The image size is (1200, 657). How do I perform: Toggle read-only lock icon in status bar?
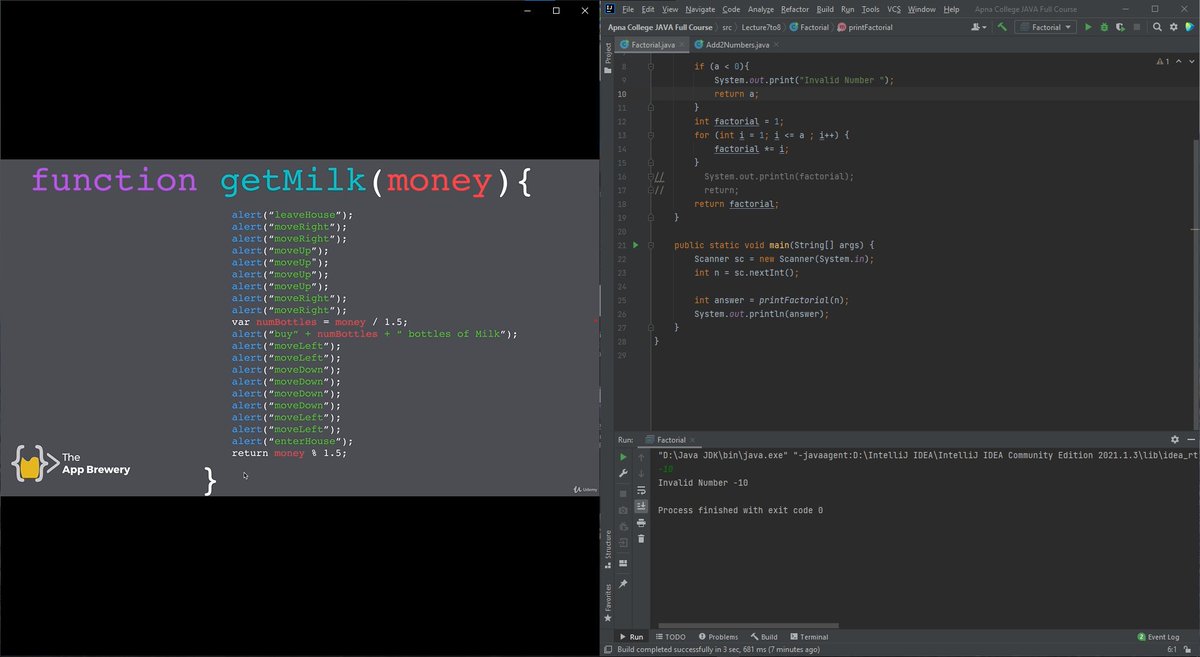(x=1188, y=649)
